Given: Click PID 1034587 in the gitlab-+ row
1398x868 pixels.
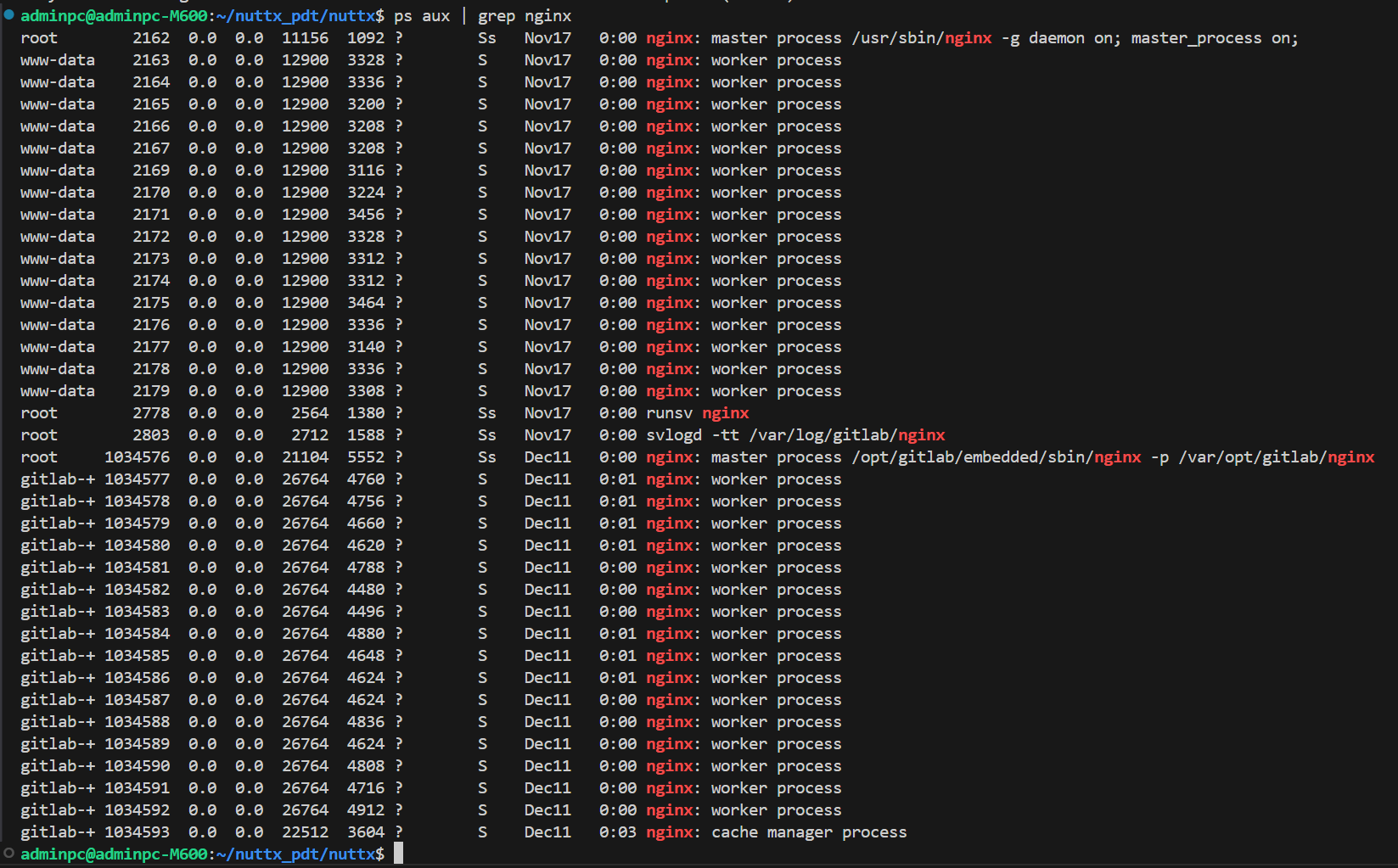Looking at the screenshot, I should pos(137,700).
